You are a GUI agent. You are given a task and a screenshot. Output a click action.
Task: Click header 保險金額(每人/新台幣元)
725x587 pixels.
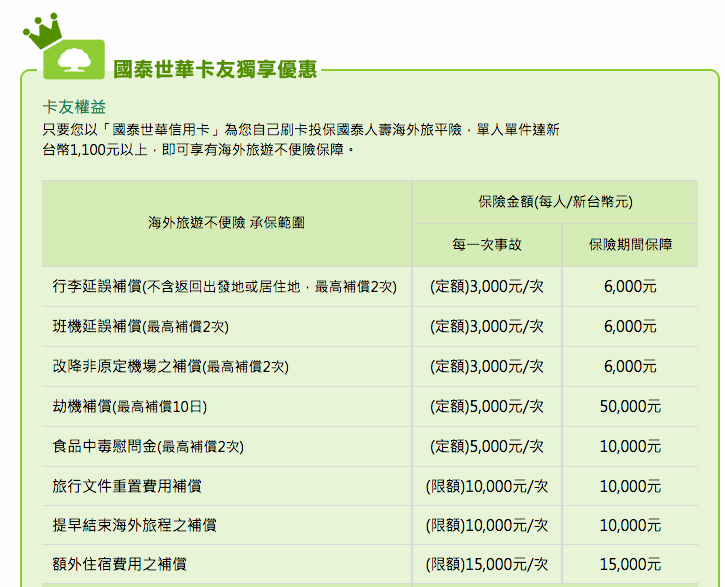click(555, 202)
